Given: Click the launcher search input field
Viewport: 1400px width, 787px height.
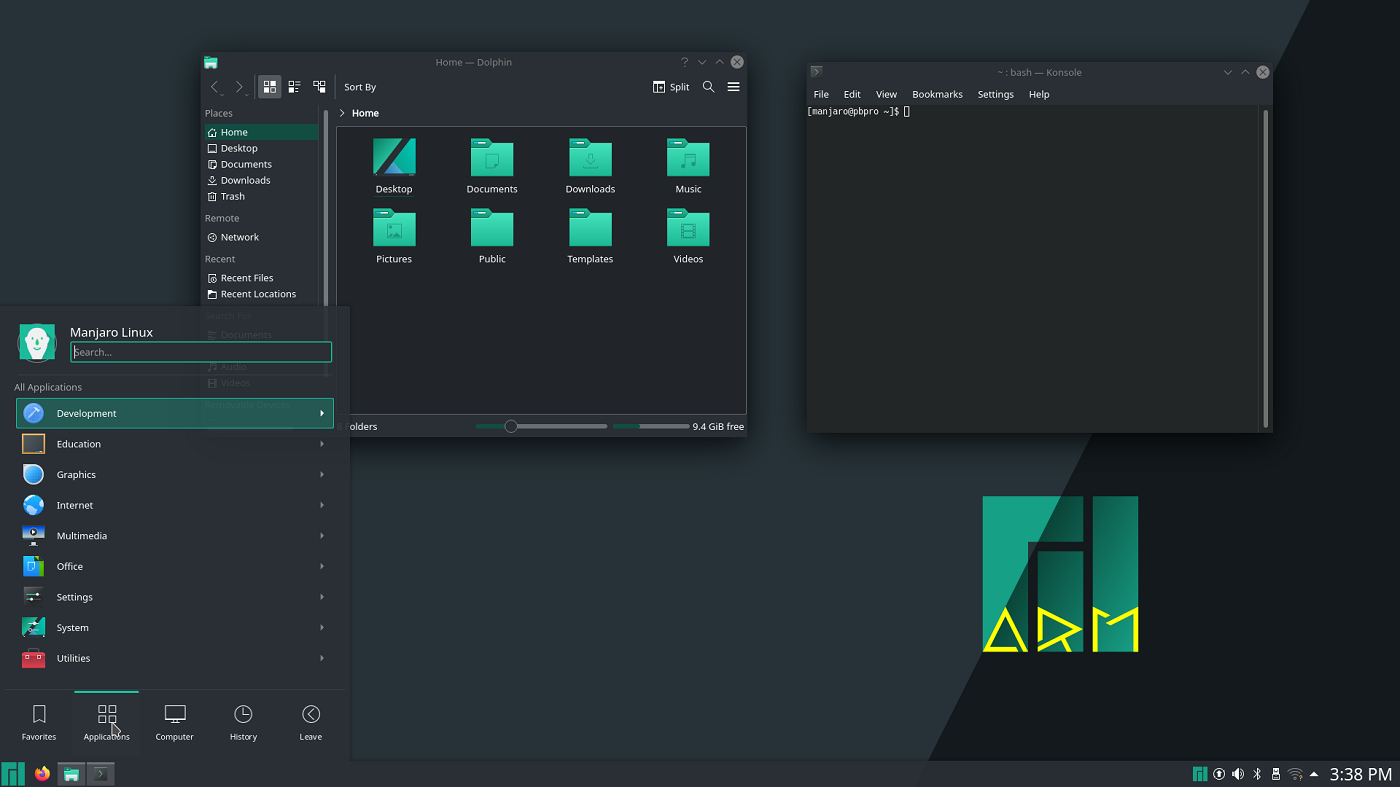Looking at the screenshot, I should coord(200,352).
